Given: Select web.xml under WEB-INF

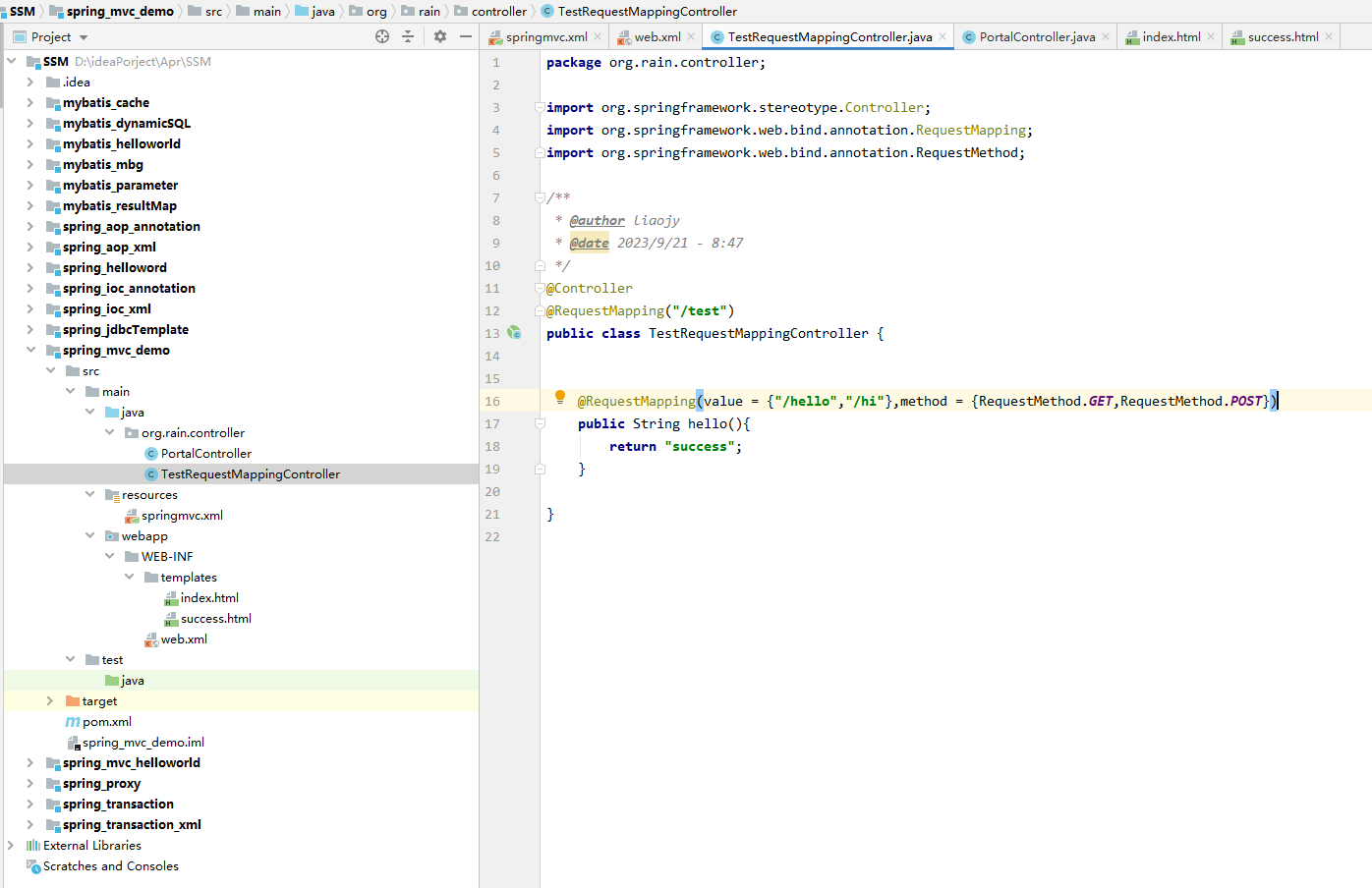Looking at the screenshot, I should coord(184,639).
